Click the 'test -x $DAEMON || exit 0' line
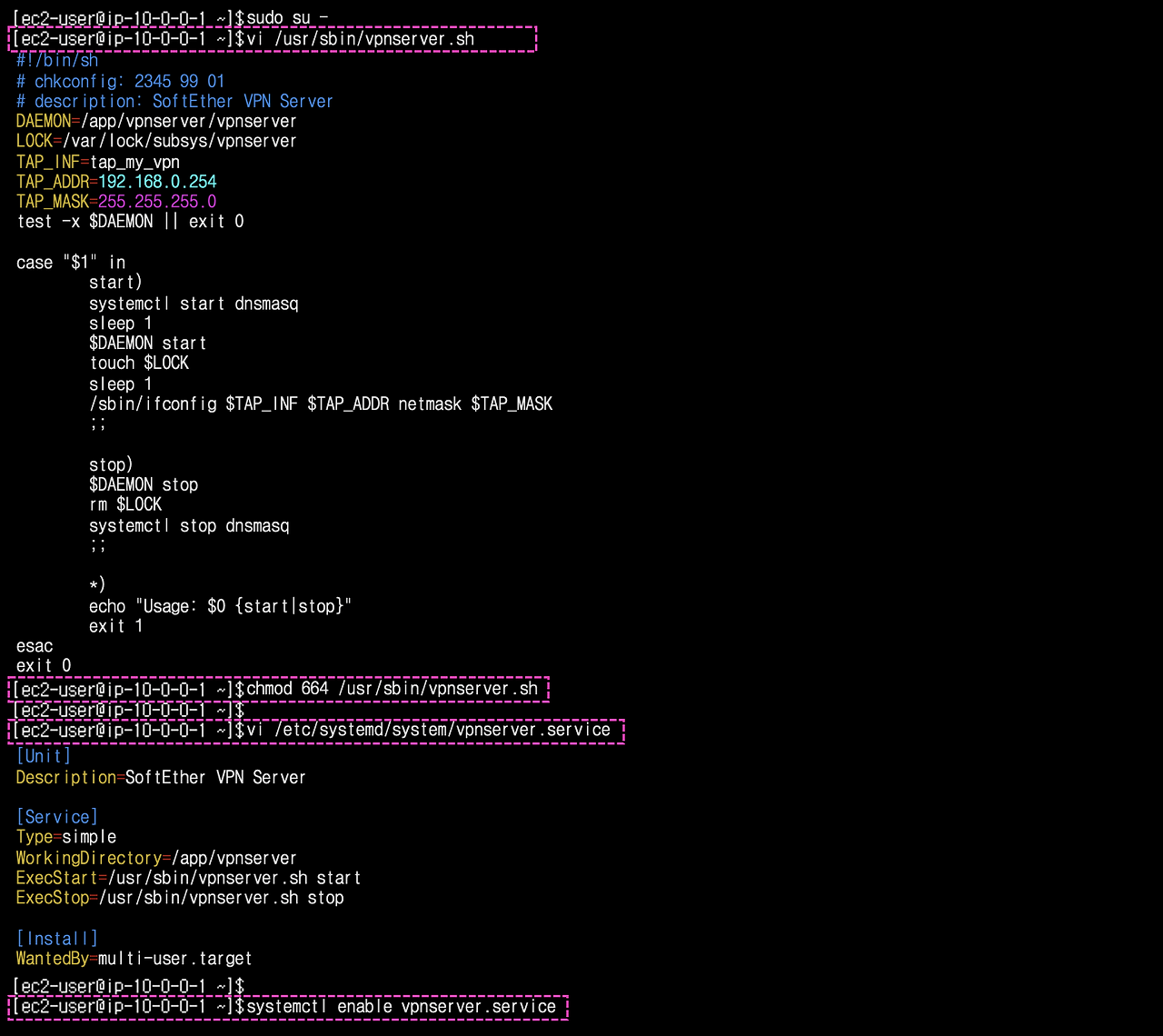The image size is (1163, 1036). 130,222
